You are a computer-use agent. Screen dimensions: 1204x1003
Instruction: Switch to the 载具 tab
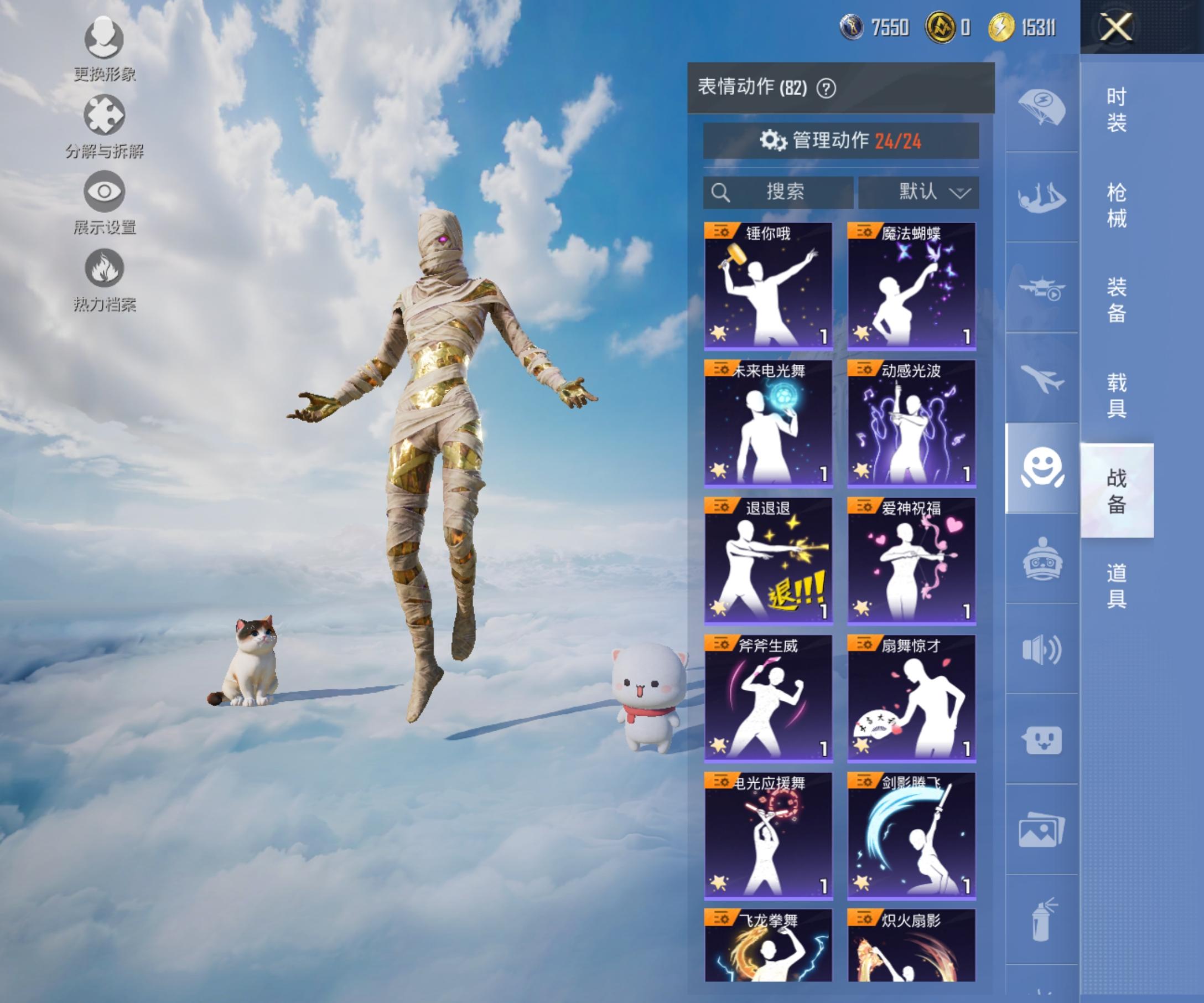pos(1115,395)
